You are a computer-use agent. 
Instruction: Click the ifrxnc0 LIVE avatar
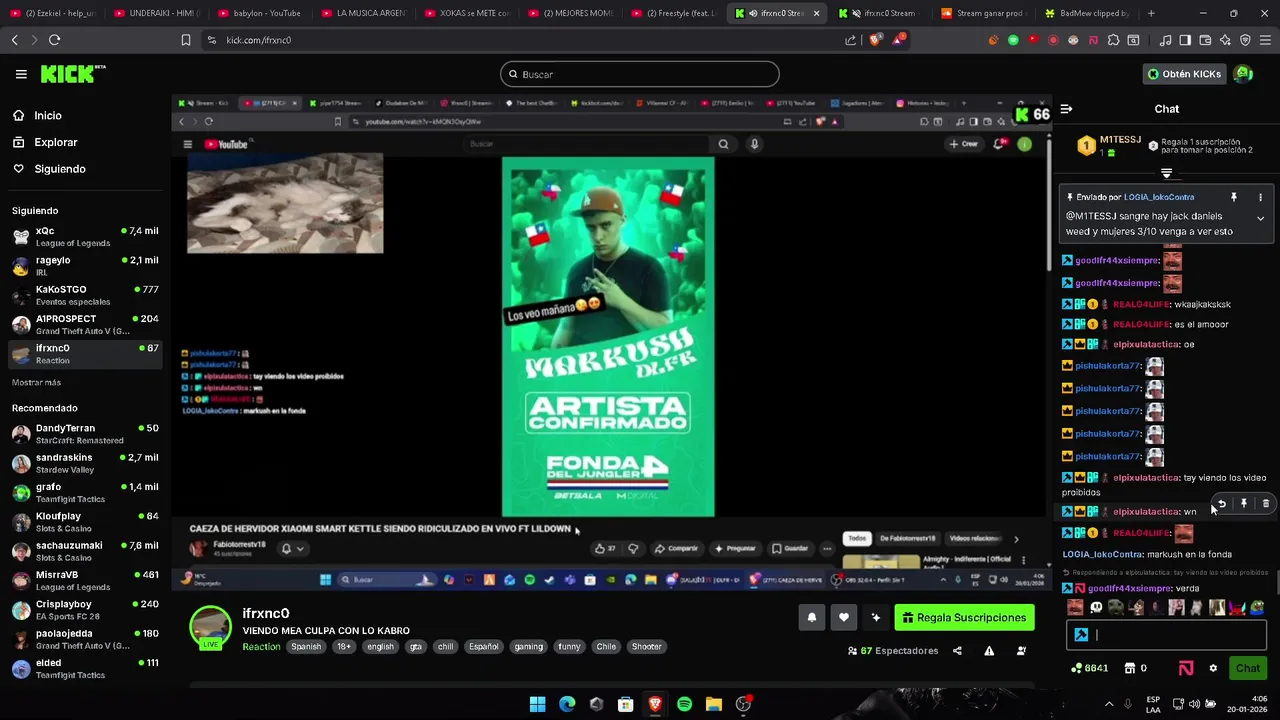210,627
